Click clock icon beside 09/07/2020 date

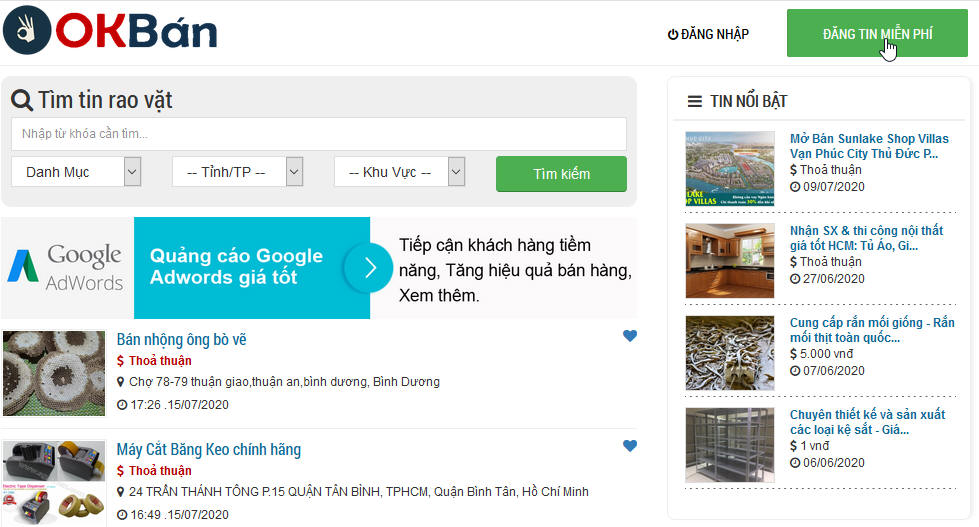pyautogui.click(x=795, y=187)
